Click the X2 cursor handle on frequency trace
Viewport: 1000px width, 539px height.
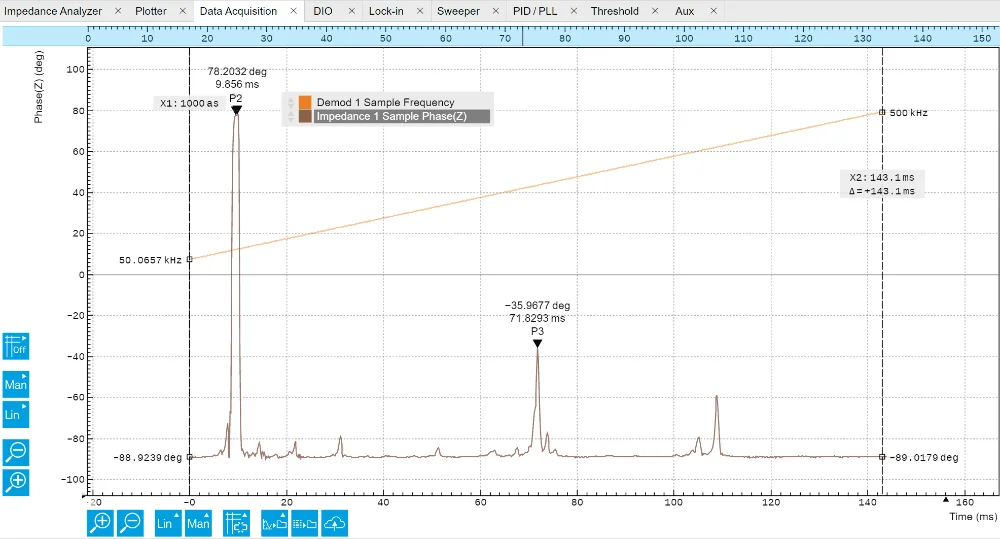[x=883, y=112]
